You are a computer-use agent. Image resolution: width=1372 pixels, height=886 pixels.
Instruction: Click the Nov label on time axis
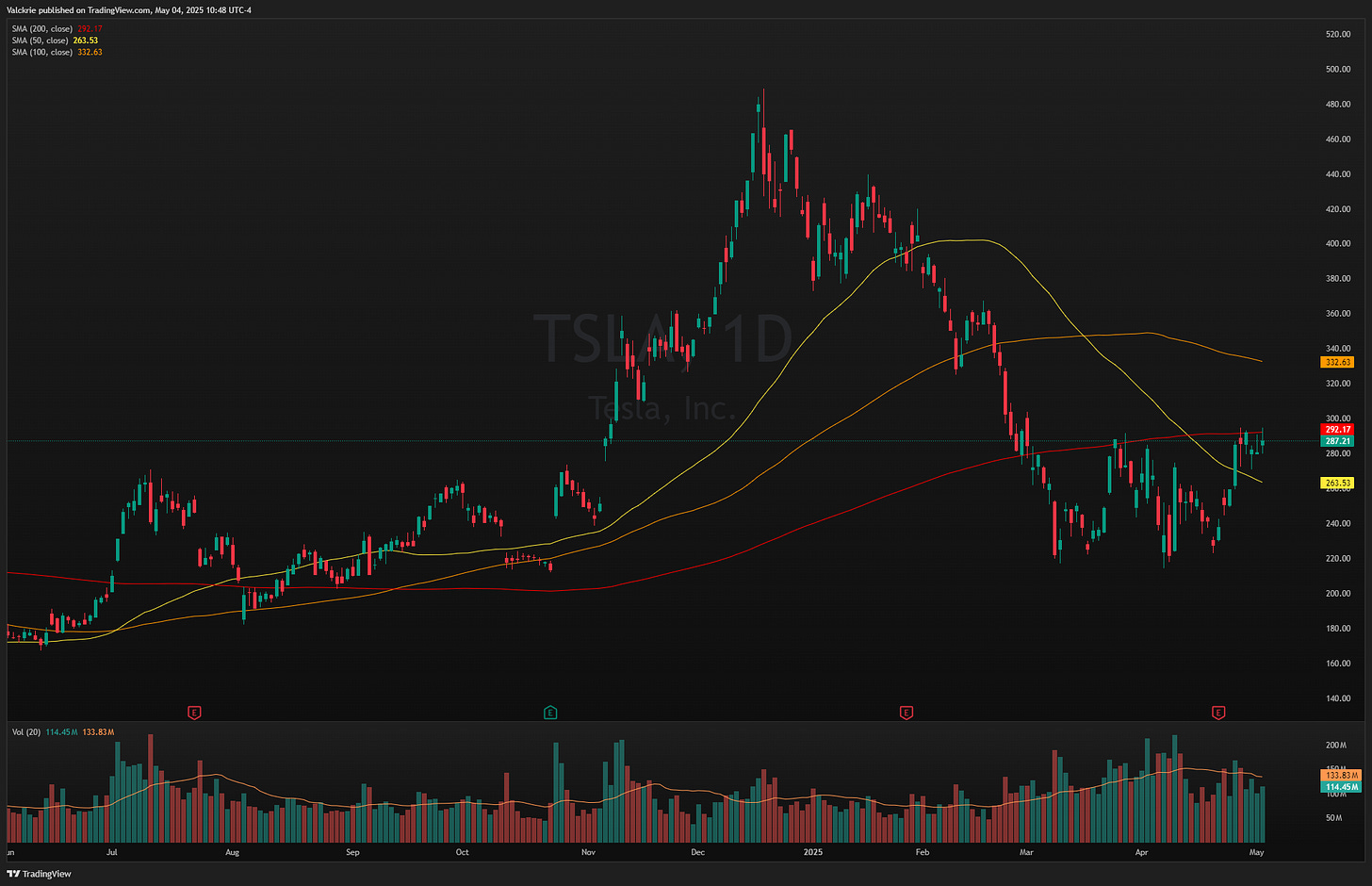[x=589, y=852]
